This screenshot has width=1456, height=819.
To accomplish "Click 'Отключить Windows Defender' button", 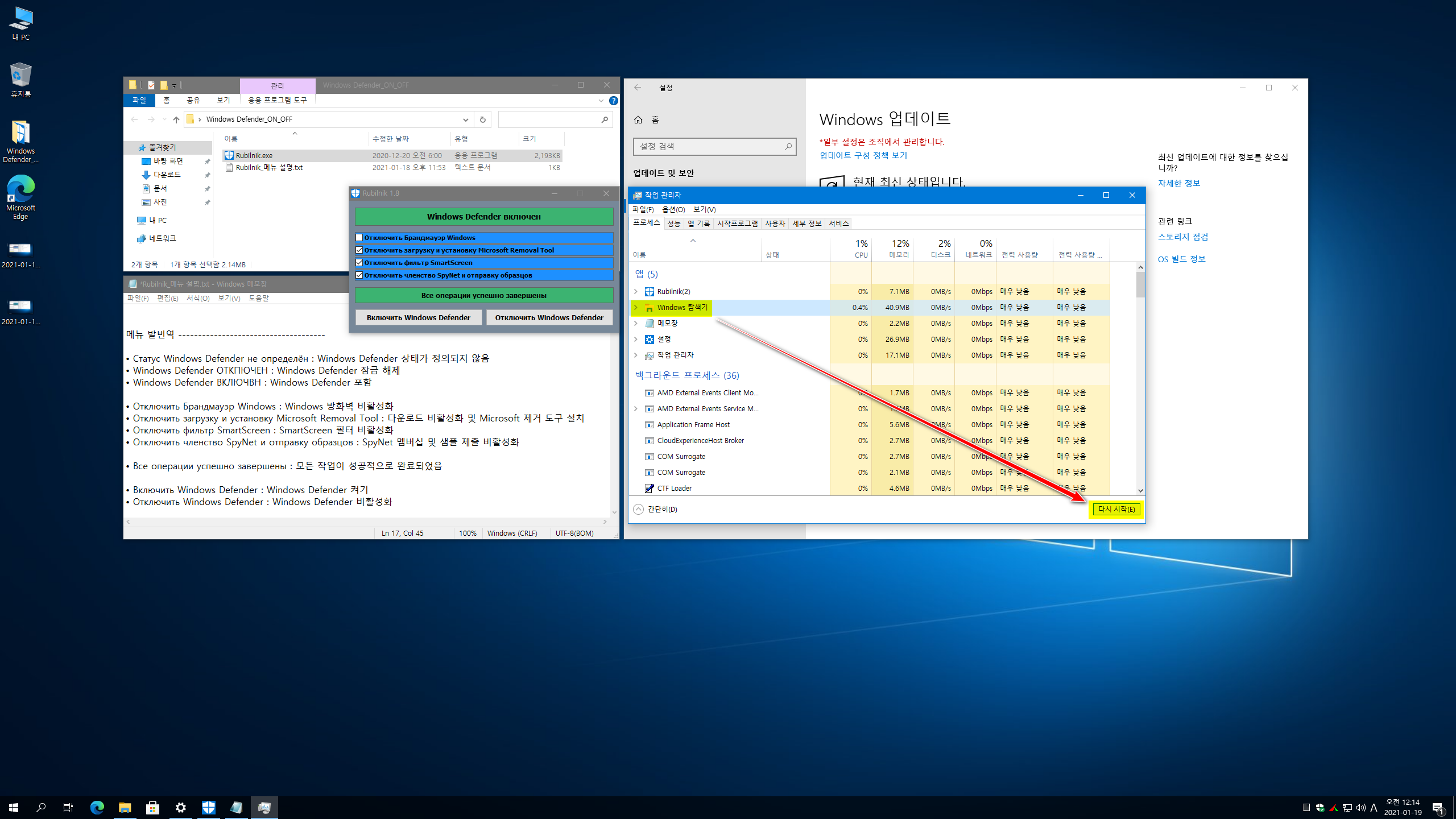I will pyautogui.click(x=549, y=317).
